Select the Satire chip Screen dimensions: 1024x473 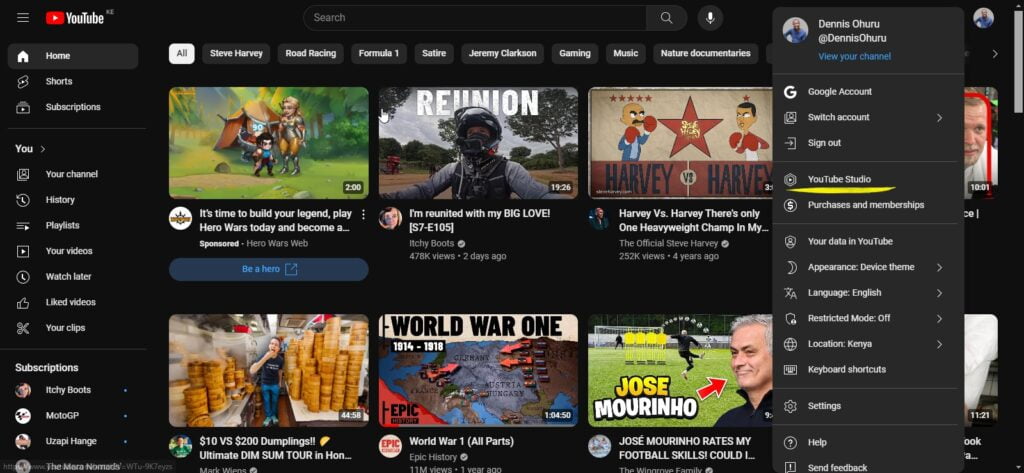[x=434, y=54]
